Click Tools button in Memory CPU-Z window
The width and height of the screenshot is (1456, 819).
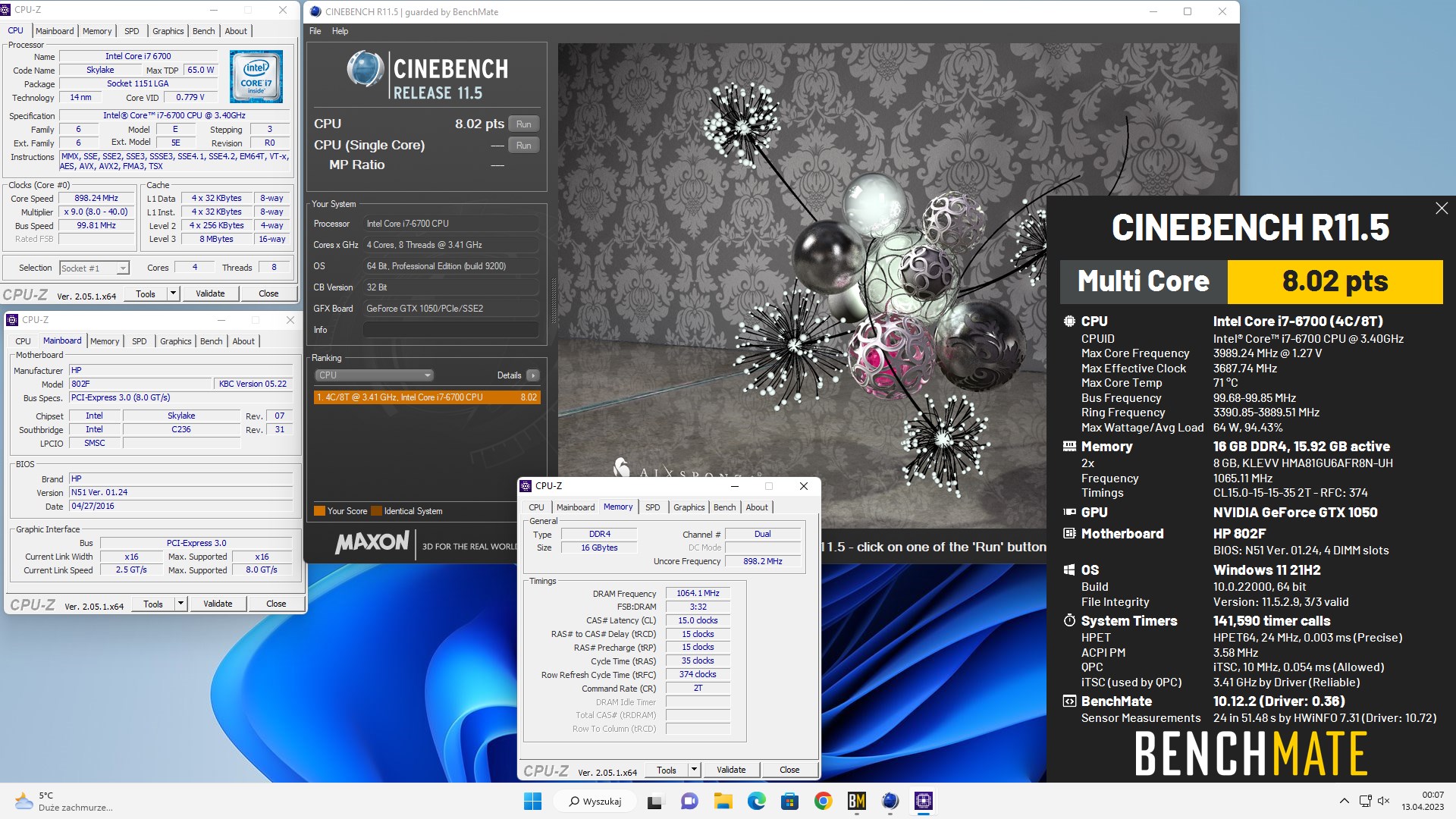click(x=667, y=770)
